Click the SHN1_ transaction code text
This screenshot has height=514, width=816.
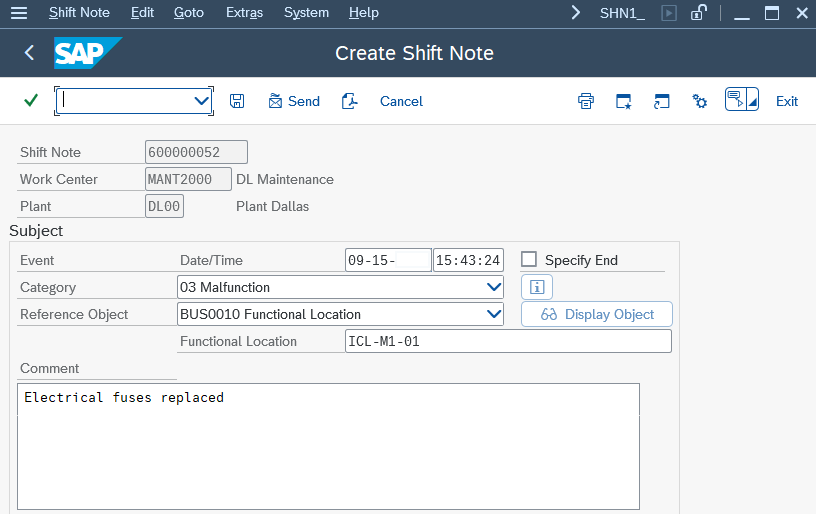pyautogui.click(x=622, y=13)
